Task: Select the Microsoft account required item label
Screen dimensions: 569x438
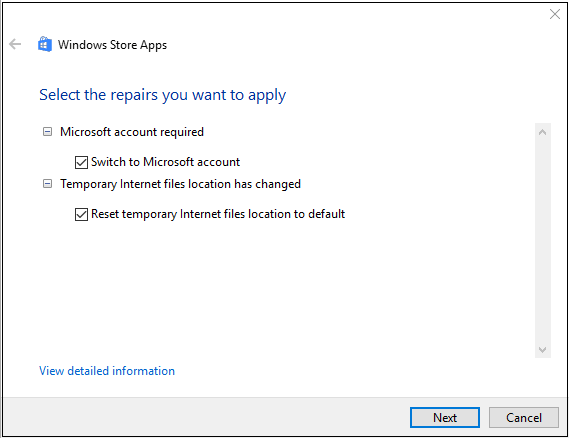Action: pyautogui.click(x=132, y=132)
